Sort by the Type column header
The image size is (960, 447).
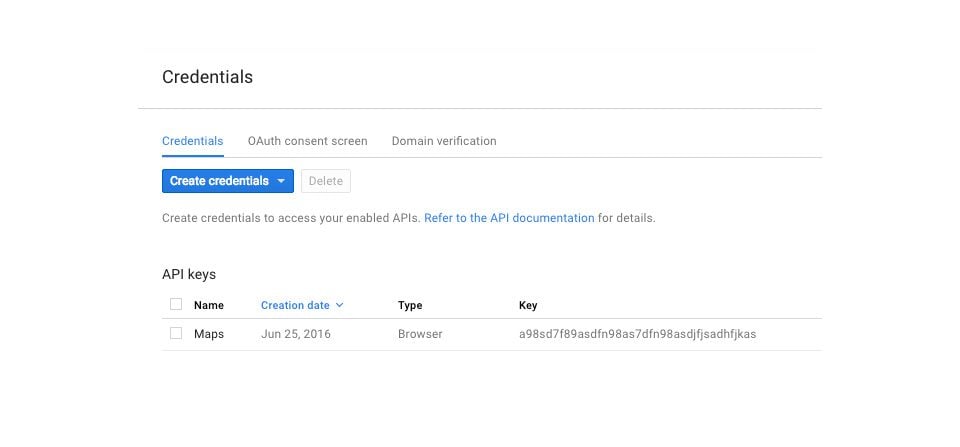(410, 305)
